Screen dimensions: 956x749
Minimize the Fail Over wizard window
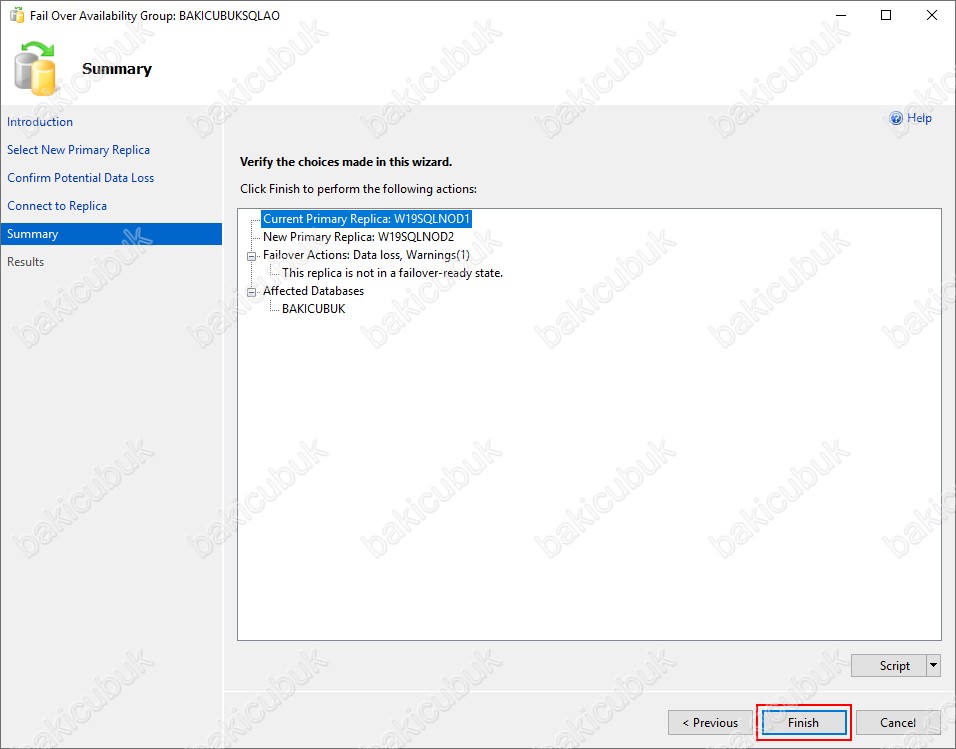click(x=841, y=15)
